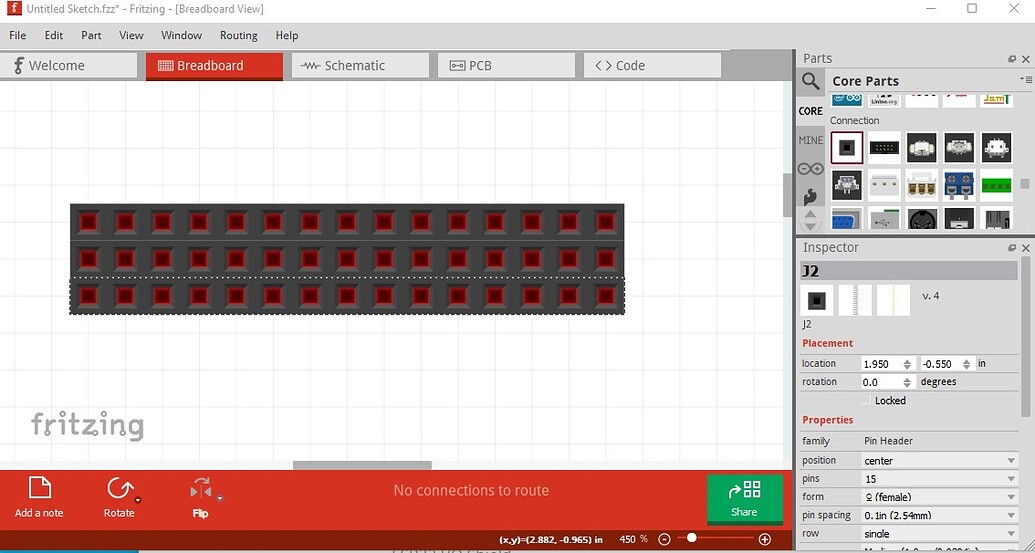Open the Help menu

tap(286, 36)
